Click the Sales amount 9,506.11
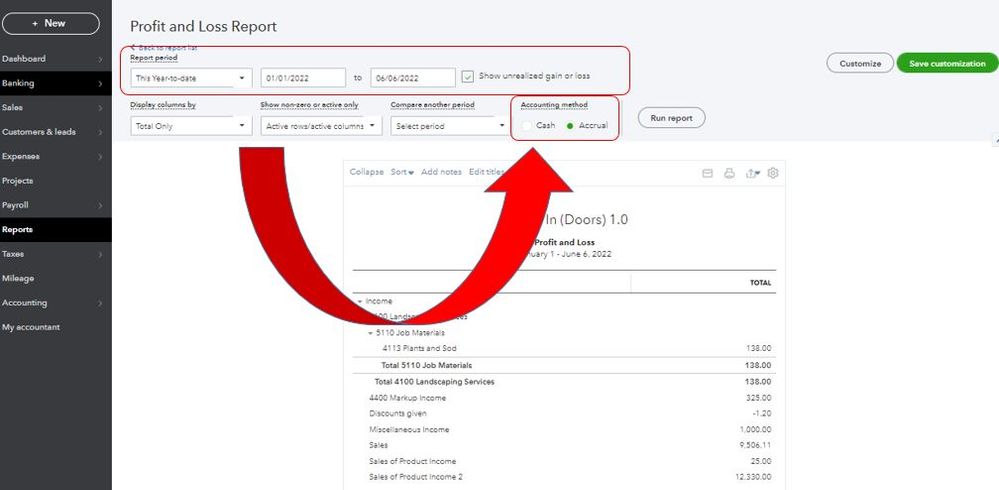Viewport: 999px width, 490px height. pyautogui.click(x=755, y=445)
